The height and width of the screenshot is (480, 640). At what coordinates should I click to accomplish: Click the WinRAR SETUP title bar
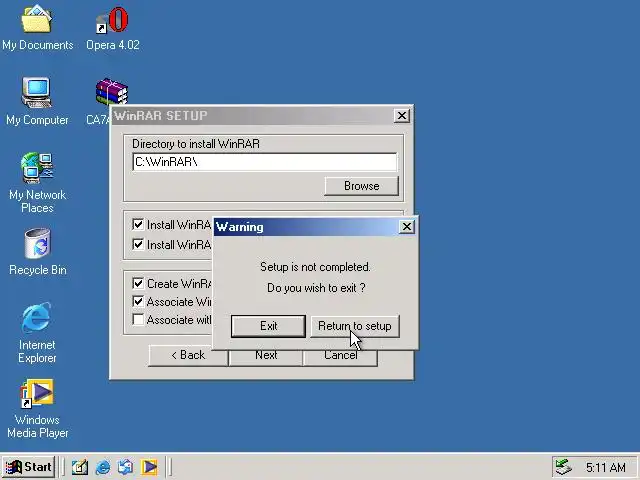[x=252, y=116]
